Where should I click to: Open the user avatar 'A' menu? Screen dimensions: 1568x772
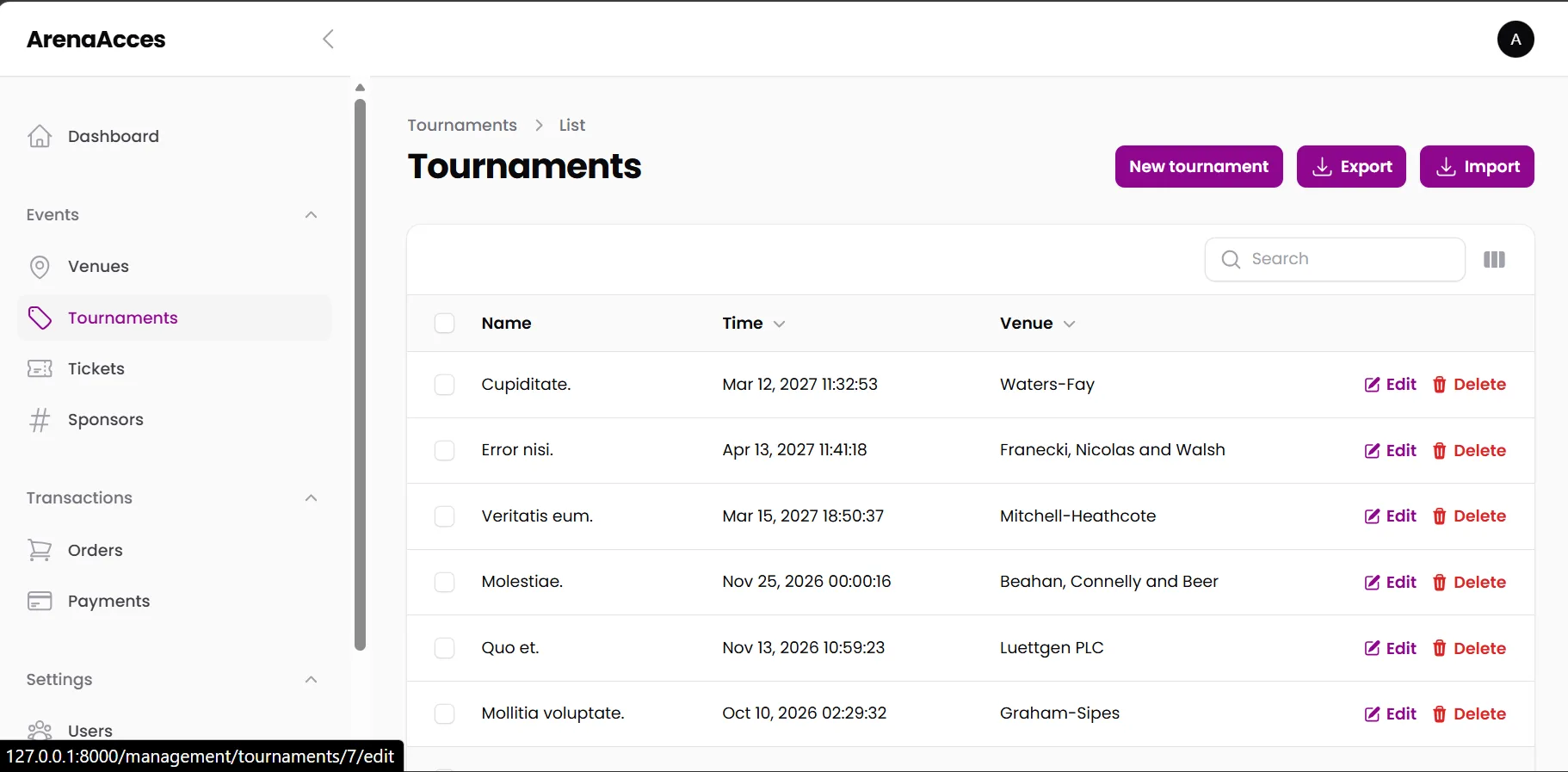pyautogui.click(x=1516, y=40)
